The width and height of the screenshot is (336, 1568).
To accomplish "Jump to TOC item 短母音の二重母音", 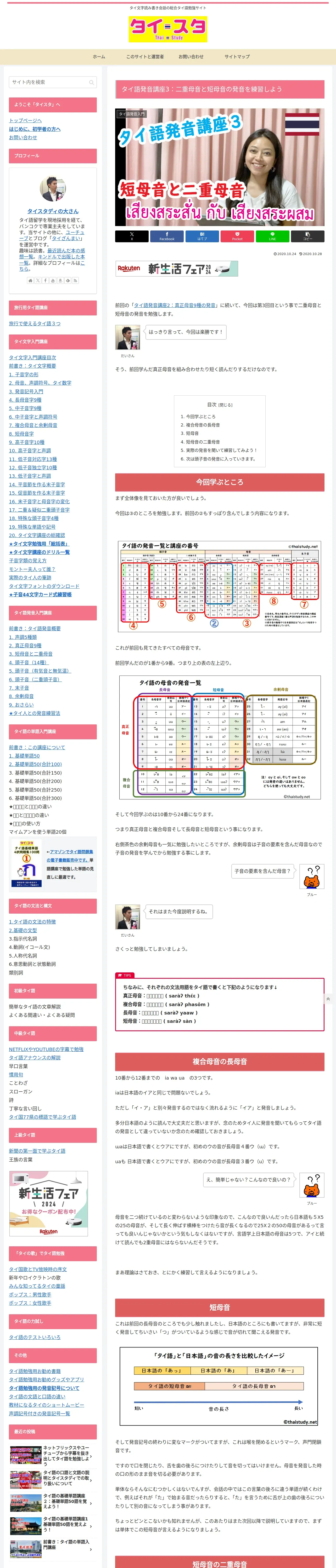I will point(203,442).
